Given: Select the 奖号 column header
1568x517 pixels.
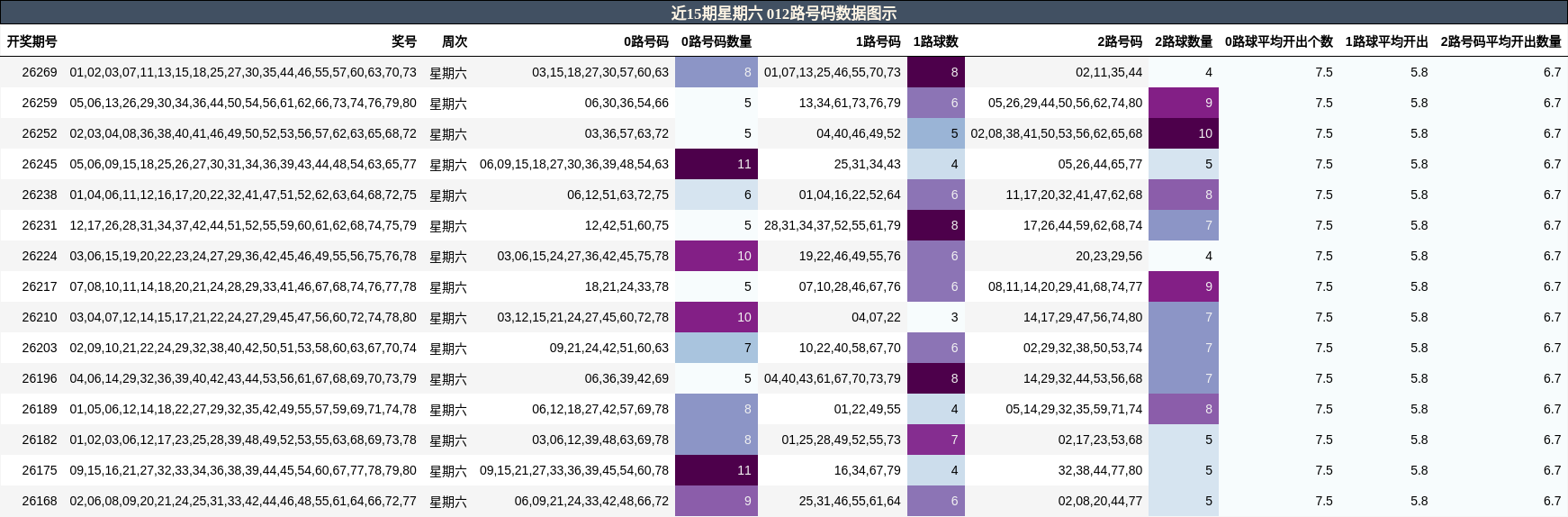Looking at the screenshot, I should tap(404, 41).
